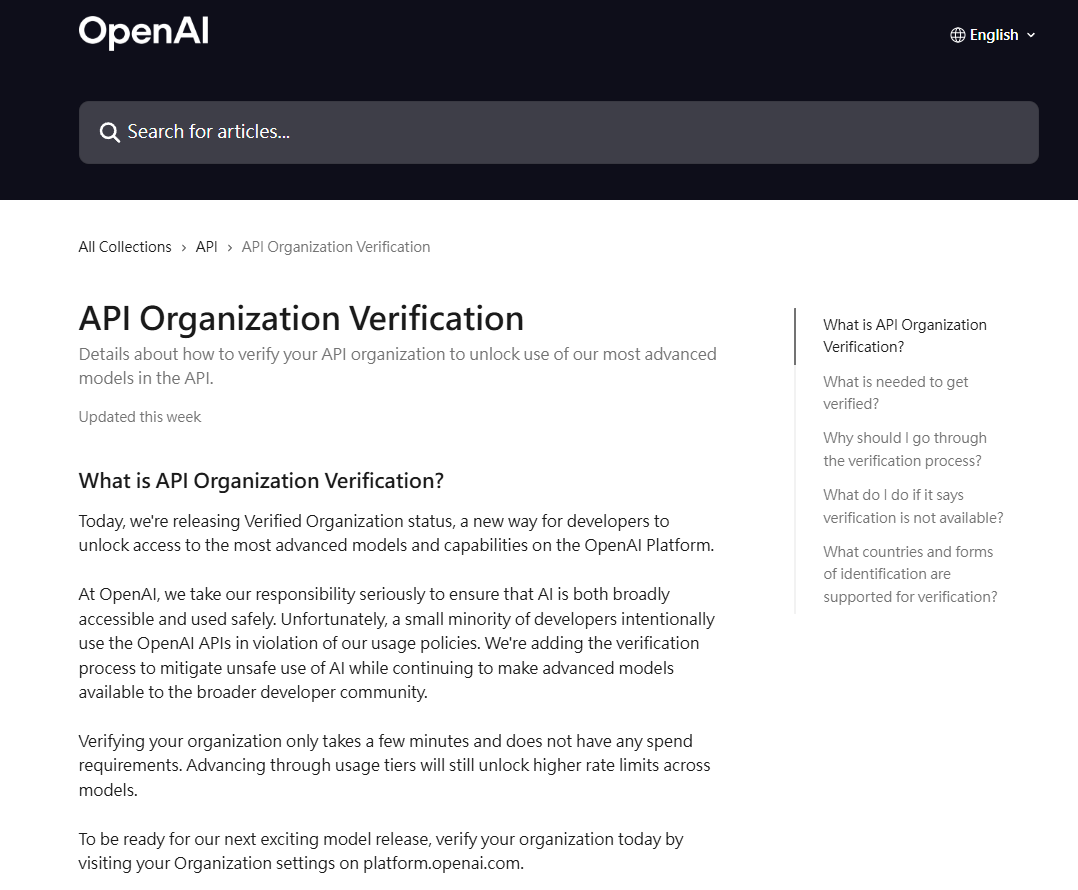This screenshot has height=890, width=1078.
Task: Click the OpenAI logo in the header
Action: click(x=144, y=33)
